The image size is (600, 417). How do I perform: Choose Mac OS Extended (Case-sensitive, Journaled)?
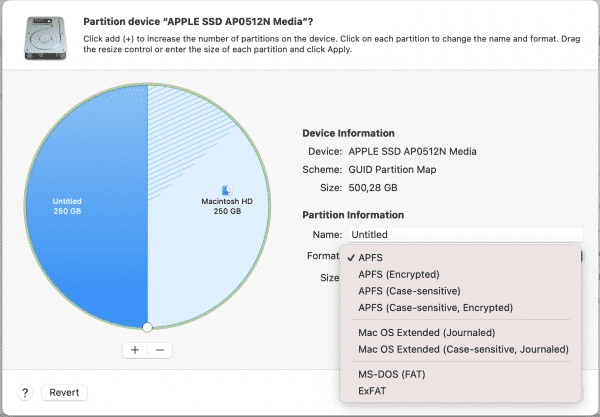(460, 349)
